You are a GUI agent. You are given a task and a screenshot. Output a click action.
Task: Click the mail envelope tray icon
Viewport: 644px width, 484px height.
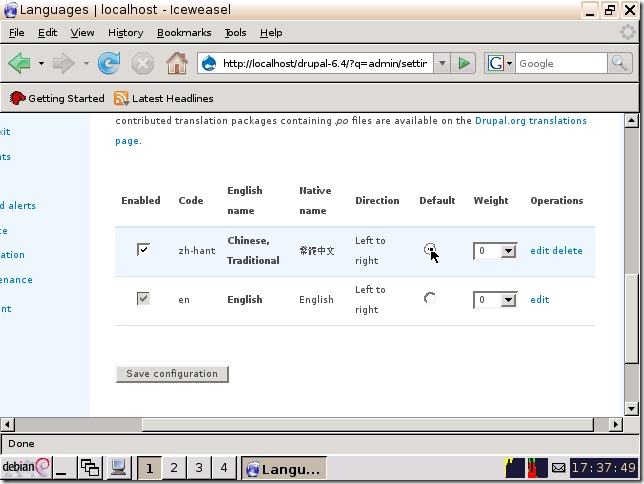pyautogui.click(x=558, y=468)
